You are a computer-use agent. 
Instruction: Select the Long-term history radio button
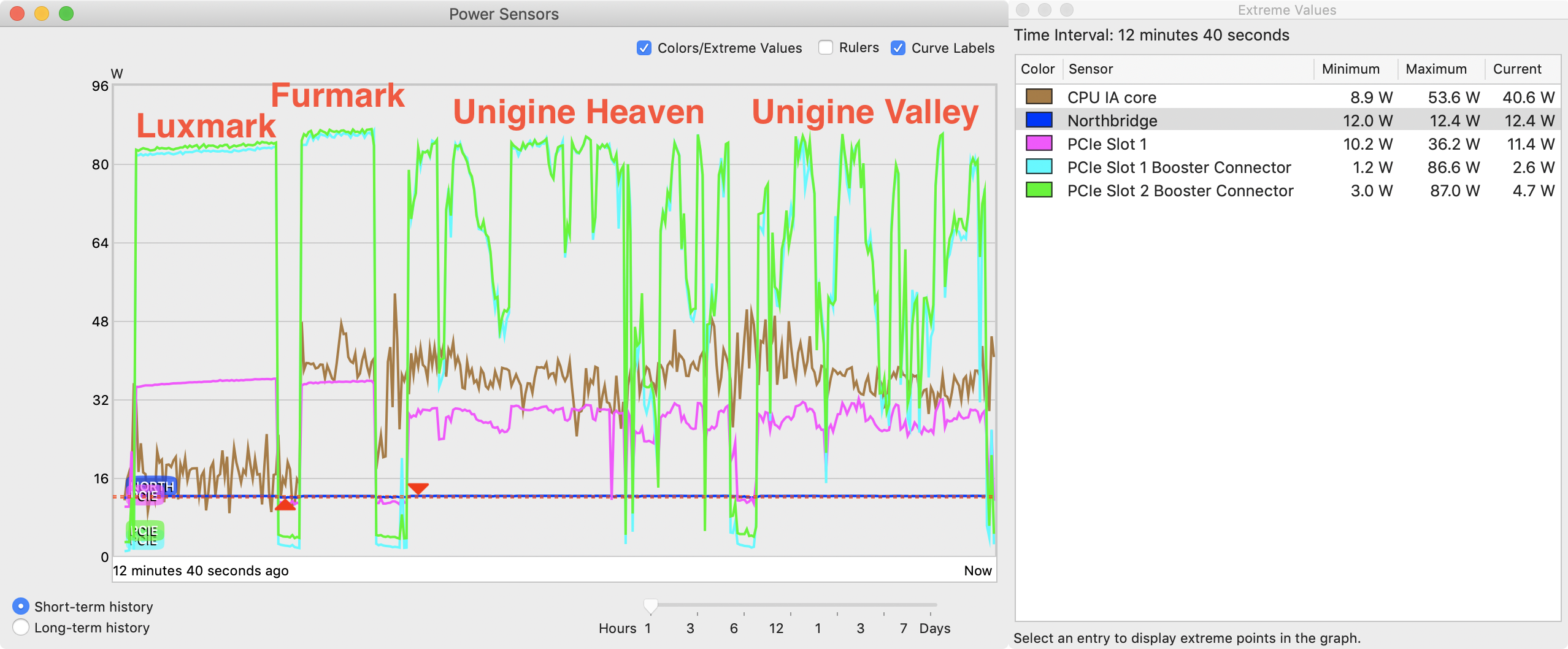[x=21, y=627]
